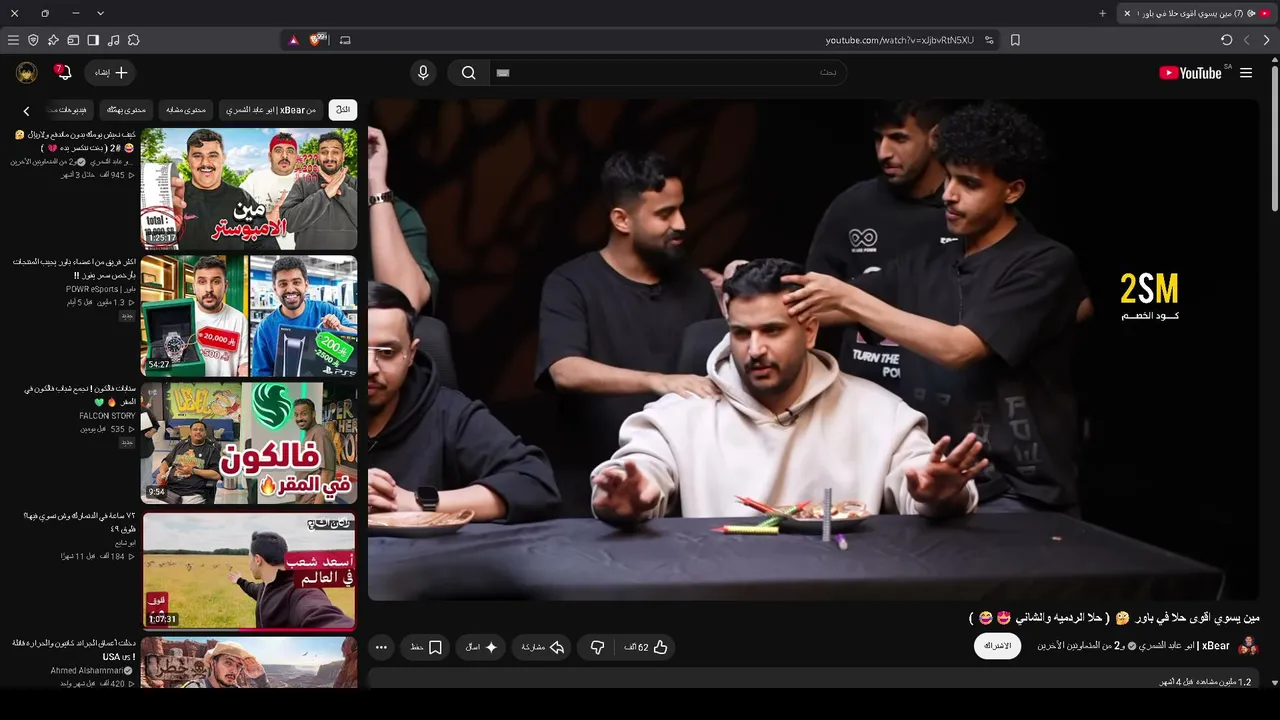Click the music note toolbar icon
1280x720 pixels.
[x=113, y=40]
